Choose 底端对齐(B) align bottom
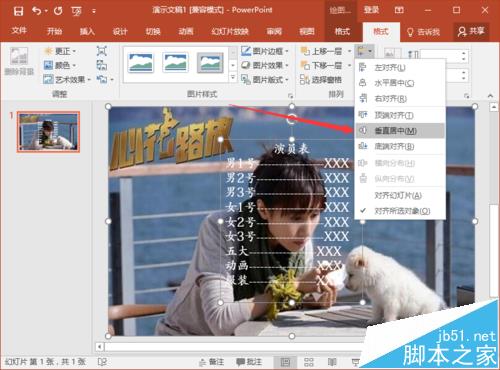Viewport: 500px width, 370px height. (x=400, y=146)
